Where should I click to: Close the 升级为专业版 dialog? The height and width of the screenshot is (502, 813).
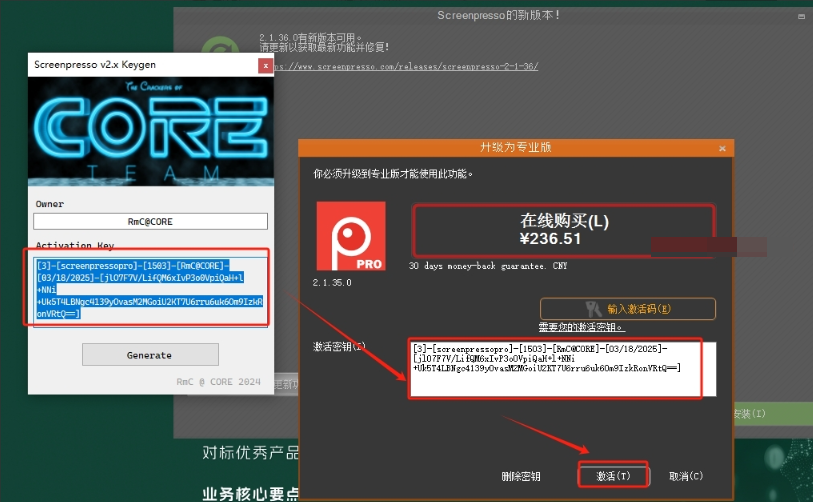[722, 148]
